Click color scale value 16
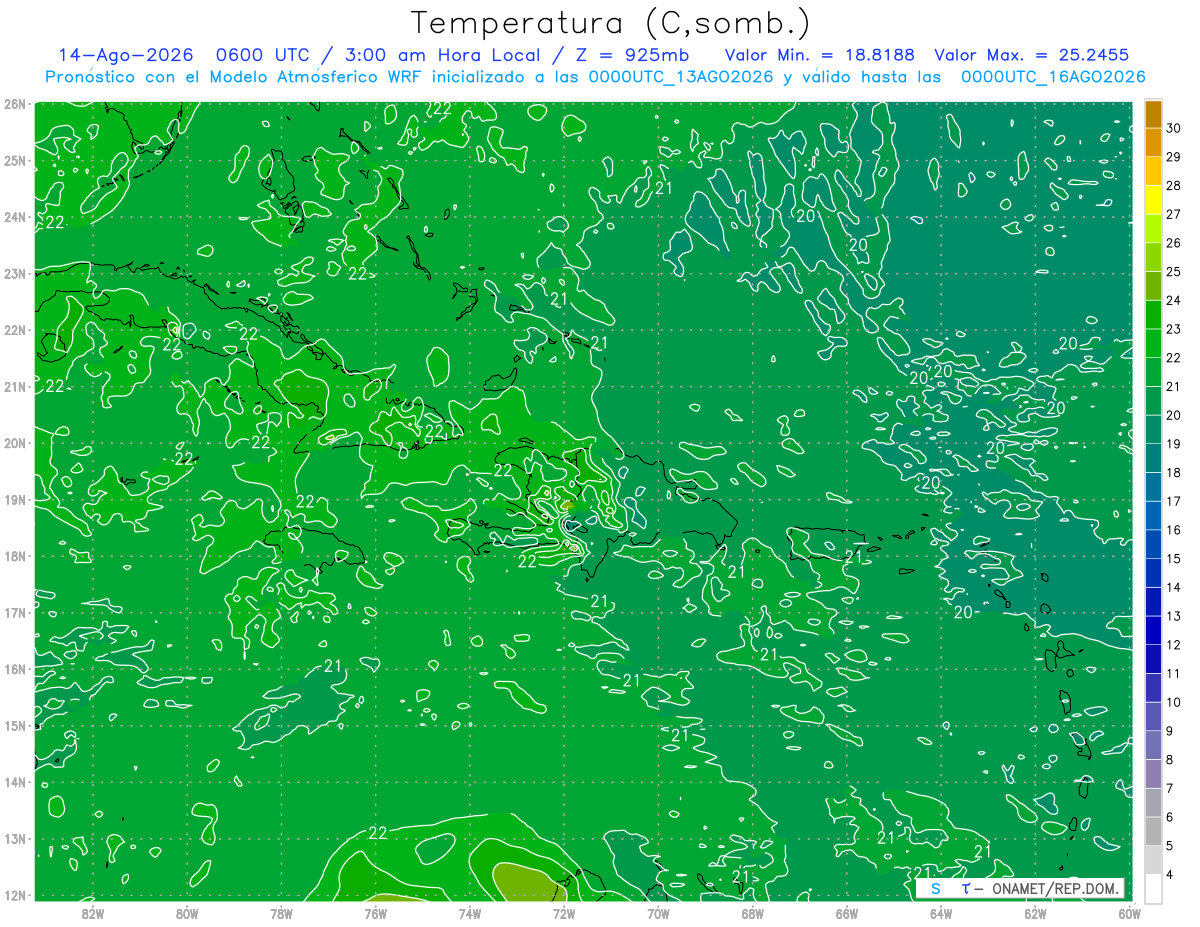 click(1174, 530)
